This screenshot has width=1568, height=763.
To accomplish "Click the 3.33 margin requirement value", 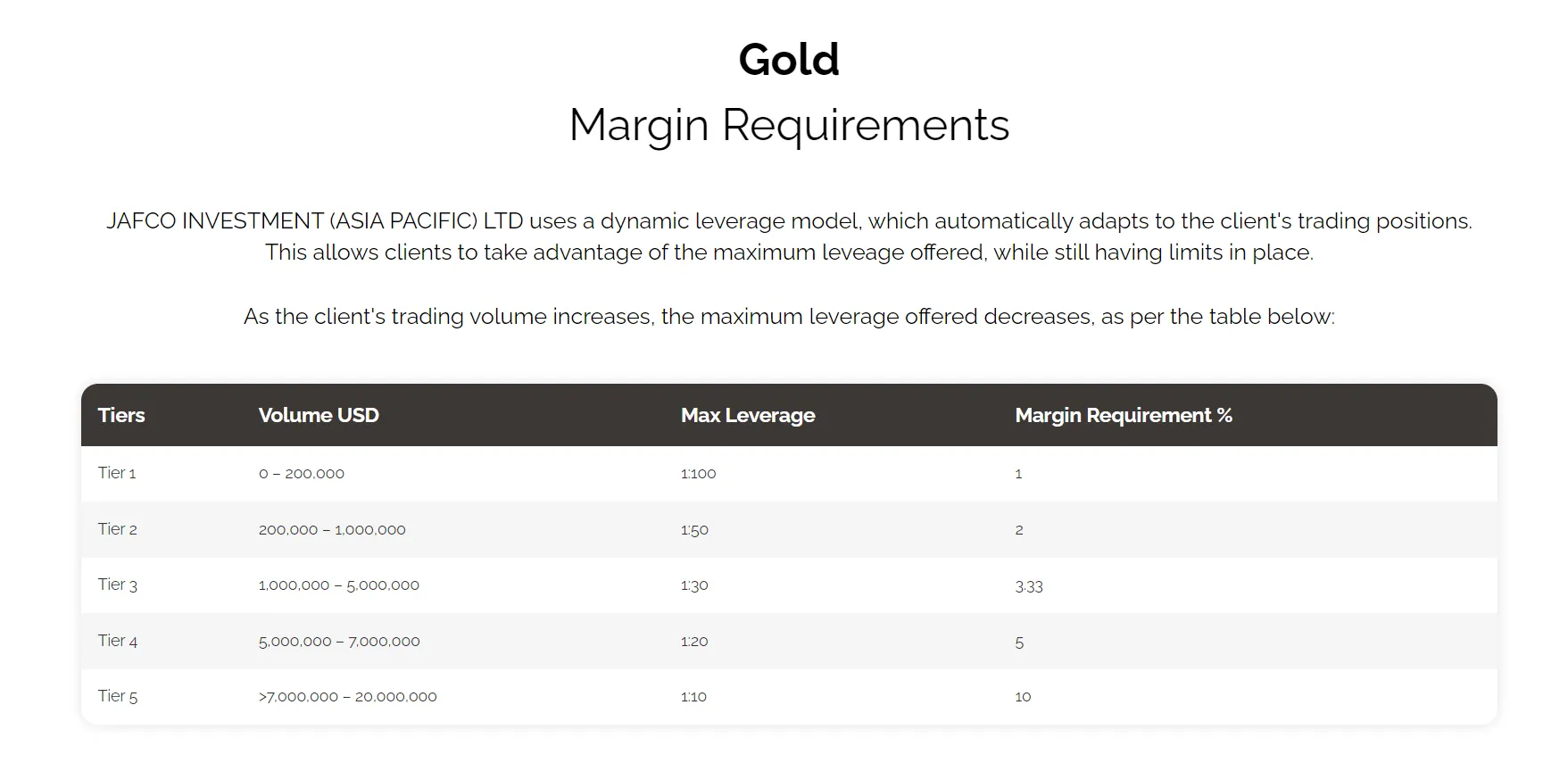I will pyautogui.click(x=1029, y=586).
